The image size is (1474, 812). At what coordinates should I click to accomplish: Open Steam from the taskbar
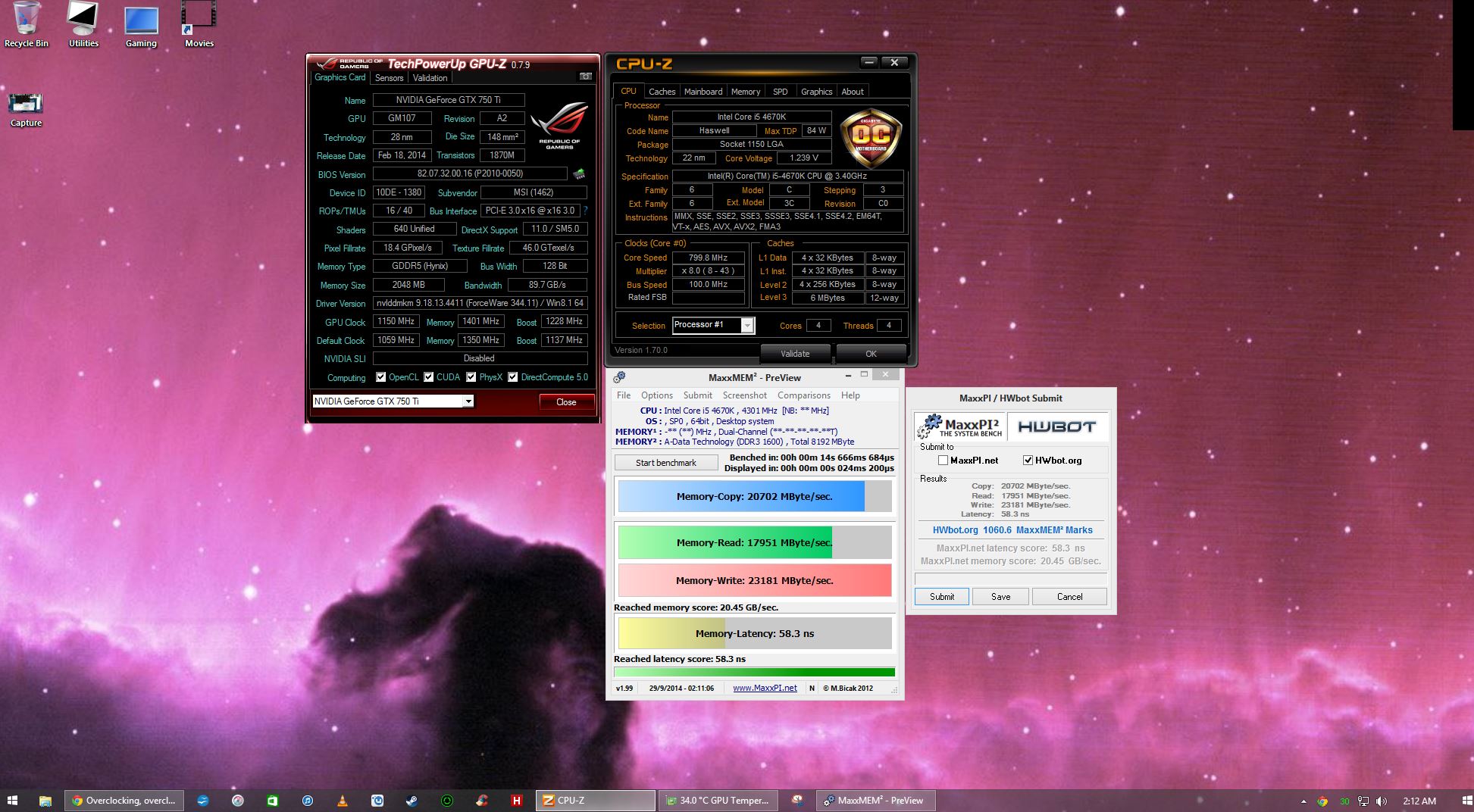click(412, 801)
